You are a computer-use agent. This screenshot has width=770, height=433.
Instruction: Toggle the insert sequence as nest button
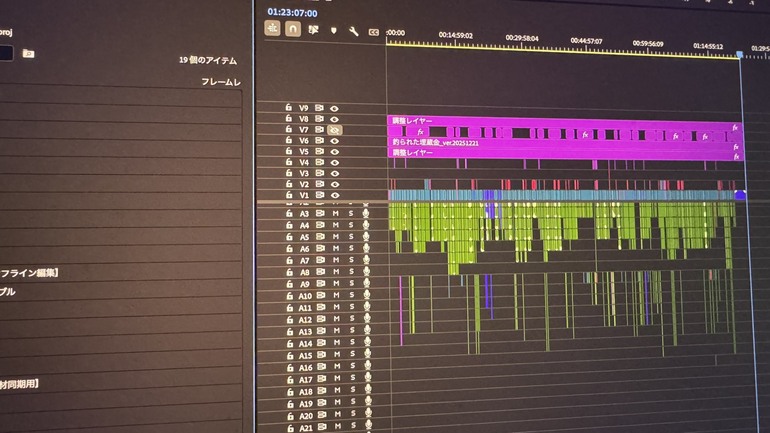coord(272,30)
